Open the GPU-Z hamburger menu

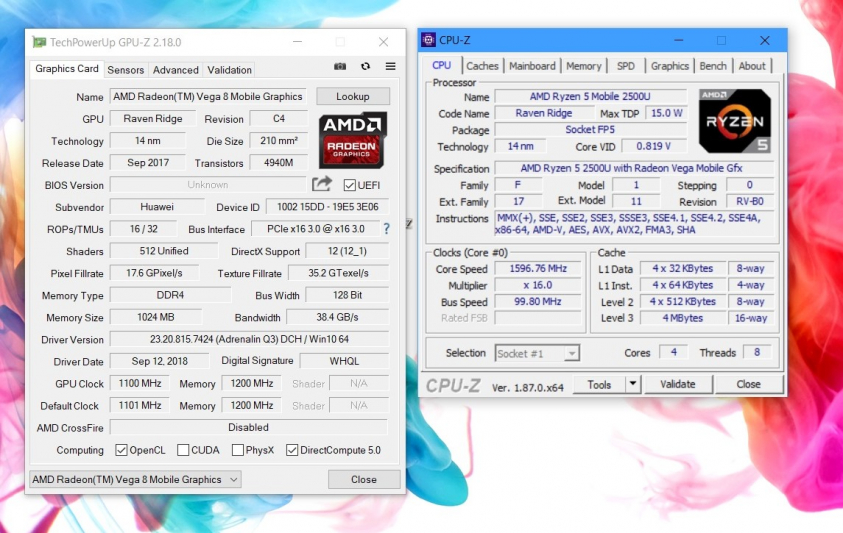click(x=390, y=67)
